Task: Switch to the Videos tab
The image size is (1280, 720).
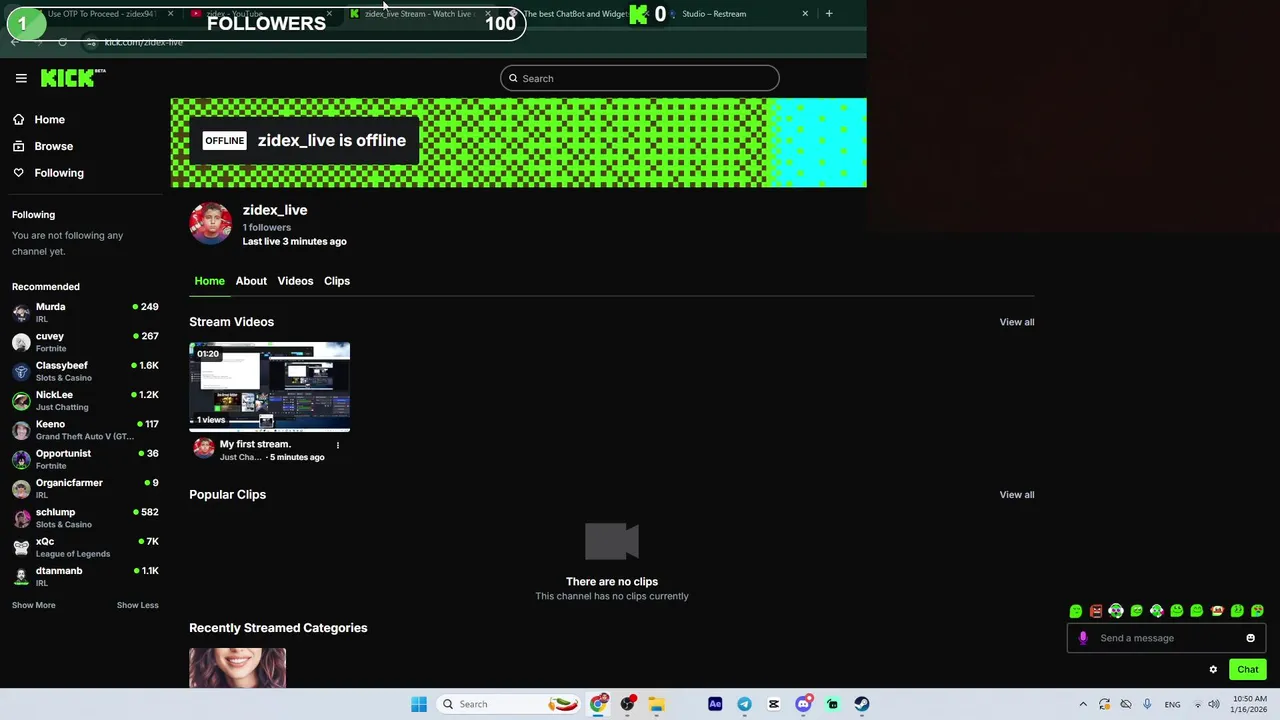Action: point(295,281)
